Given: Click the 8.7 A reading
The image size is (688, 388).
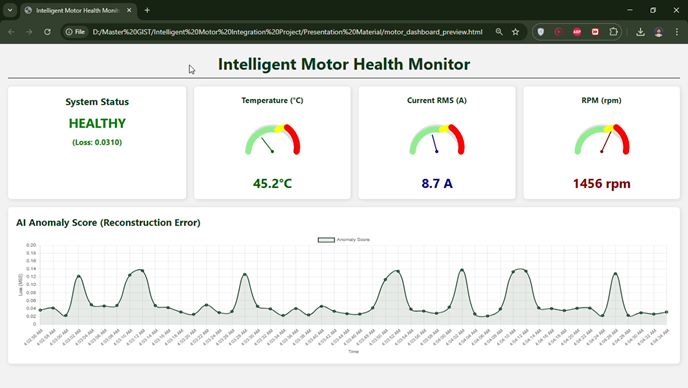Looking at the screenshot, I should (x=437, y=183).
